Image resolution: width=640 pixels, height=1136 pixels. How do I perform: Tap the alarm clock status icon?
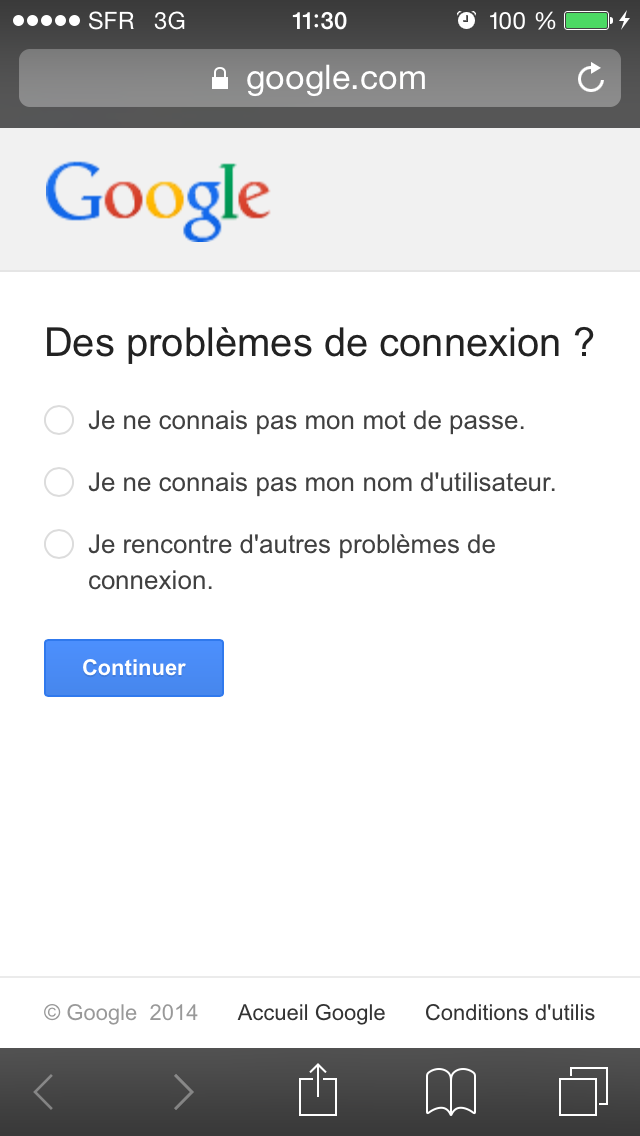(x=466, y=21)
